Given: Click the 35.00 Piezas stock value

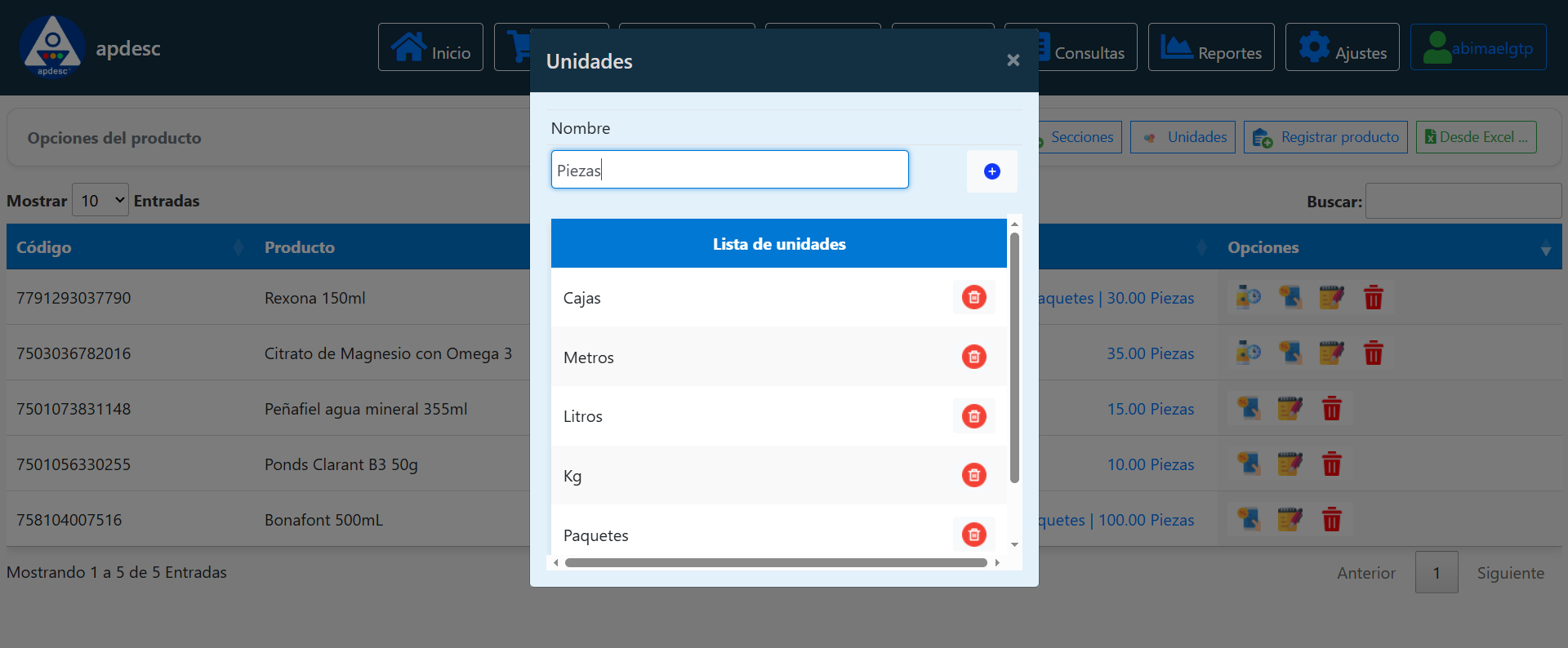Looking at the screenshot, I should (1150, 353).
